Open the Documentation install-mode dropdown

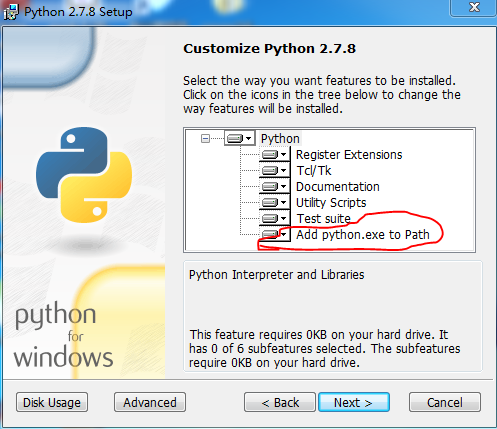(x=274, y=186)
